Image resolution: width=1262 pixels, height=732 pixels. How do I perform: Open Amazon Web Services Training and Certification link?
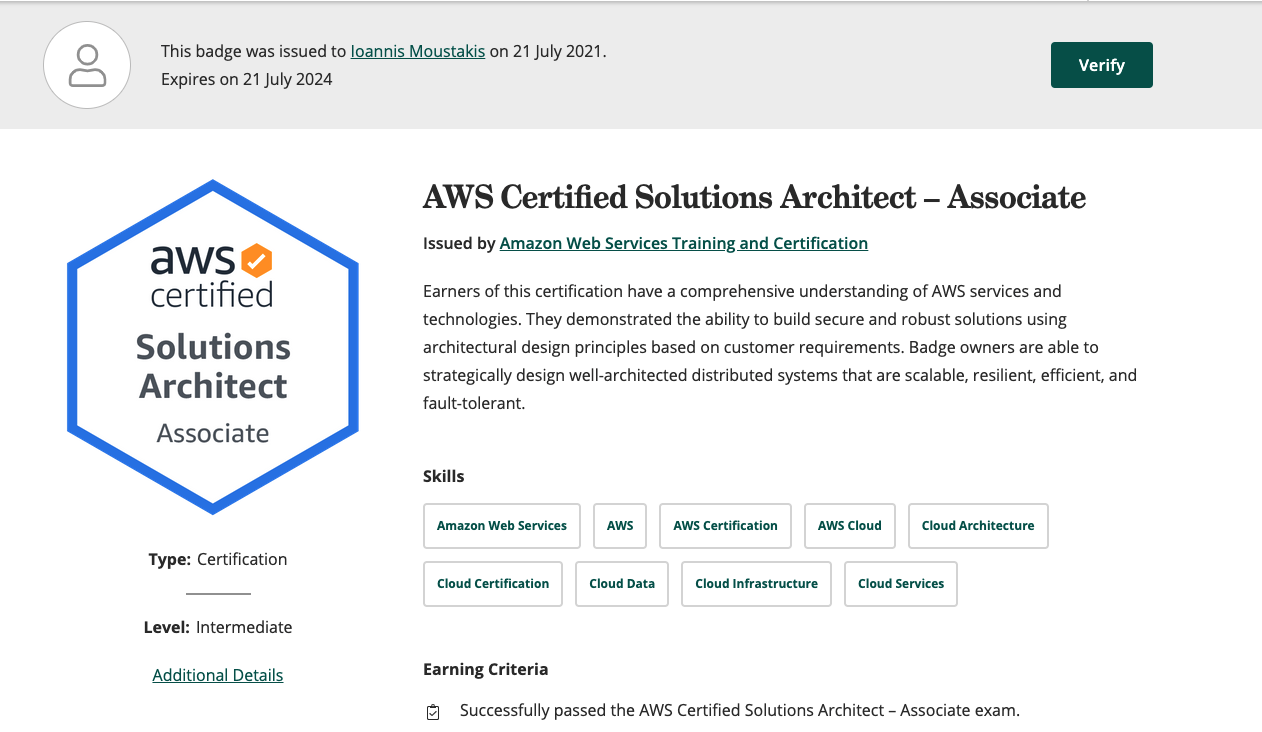684,243
